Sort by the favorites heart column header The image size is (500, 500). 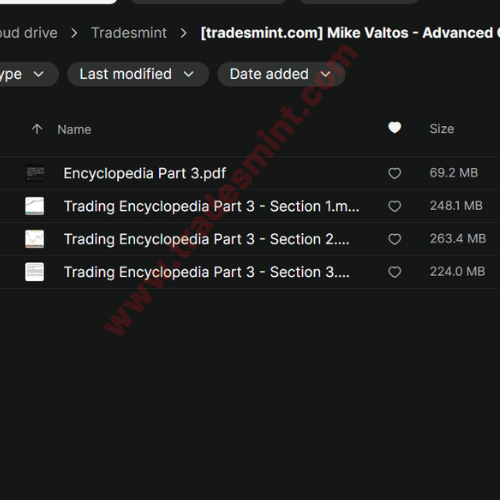[x=395, y=128]
